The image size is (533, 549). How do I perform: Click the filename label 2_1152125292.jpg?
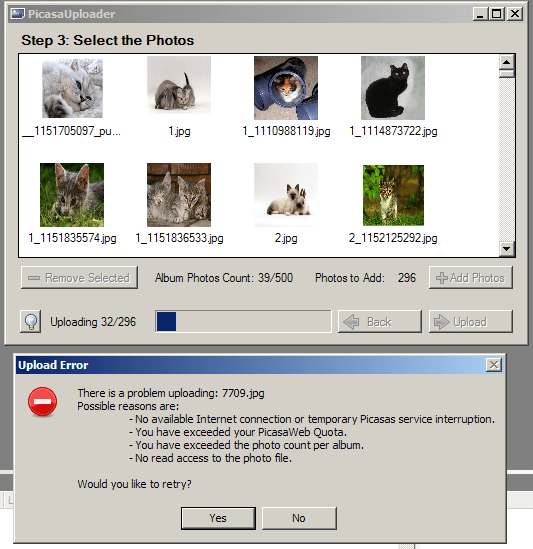393,238
